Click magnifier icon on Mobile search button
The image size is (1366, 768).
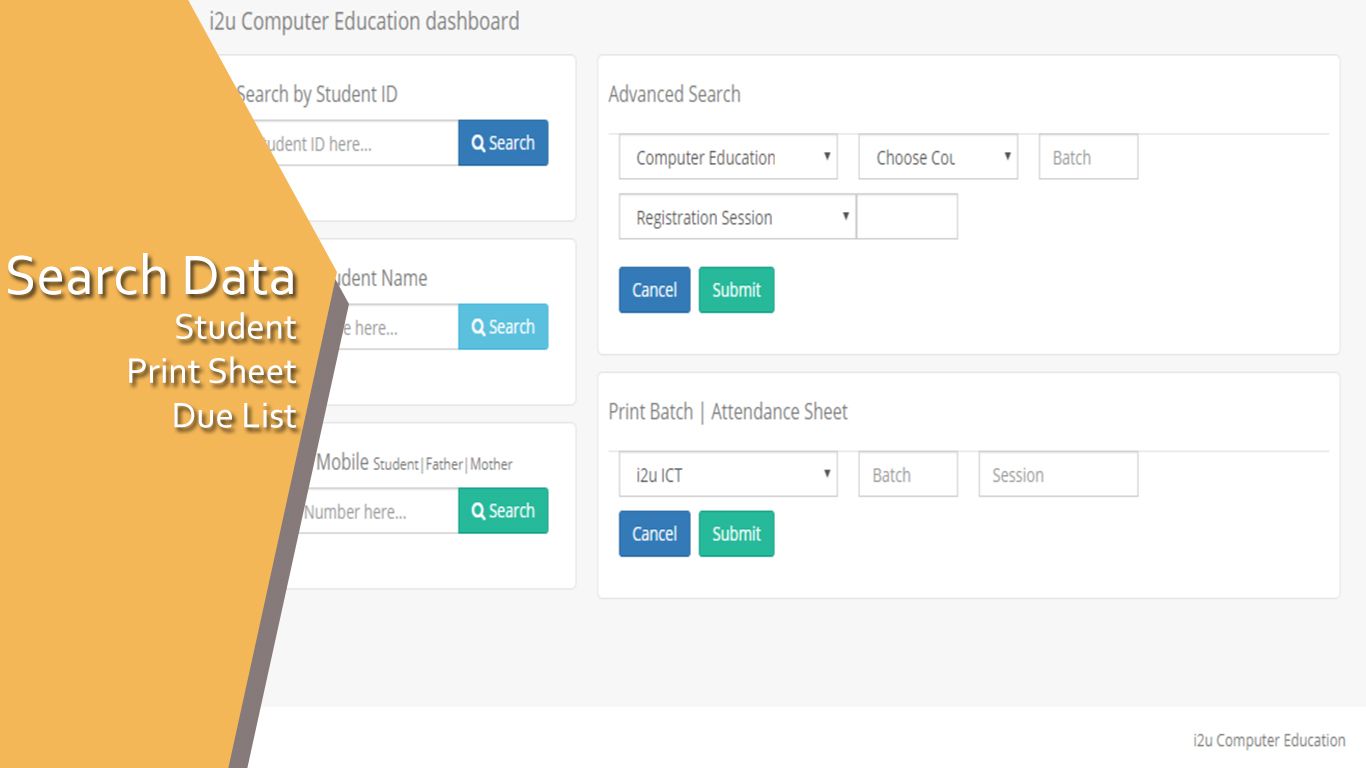point(478,511)
